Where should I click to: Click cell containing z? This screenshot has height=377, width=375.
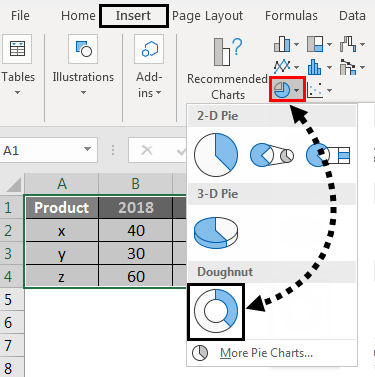(x=62, y=276)
